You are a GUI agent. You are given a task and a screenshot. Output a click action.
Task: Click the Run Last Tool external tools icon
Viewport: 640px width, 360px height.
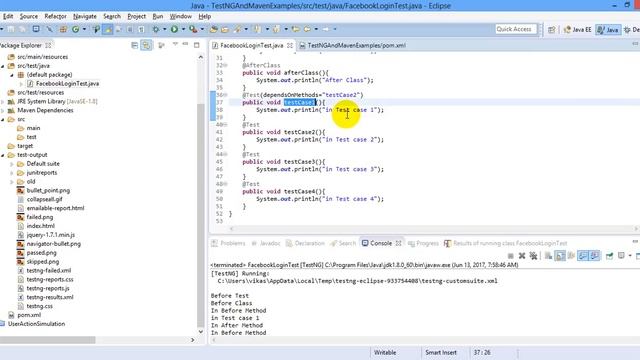click(193, 29)
